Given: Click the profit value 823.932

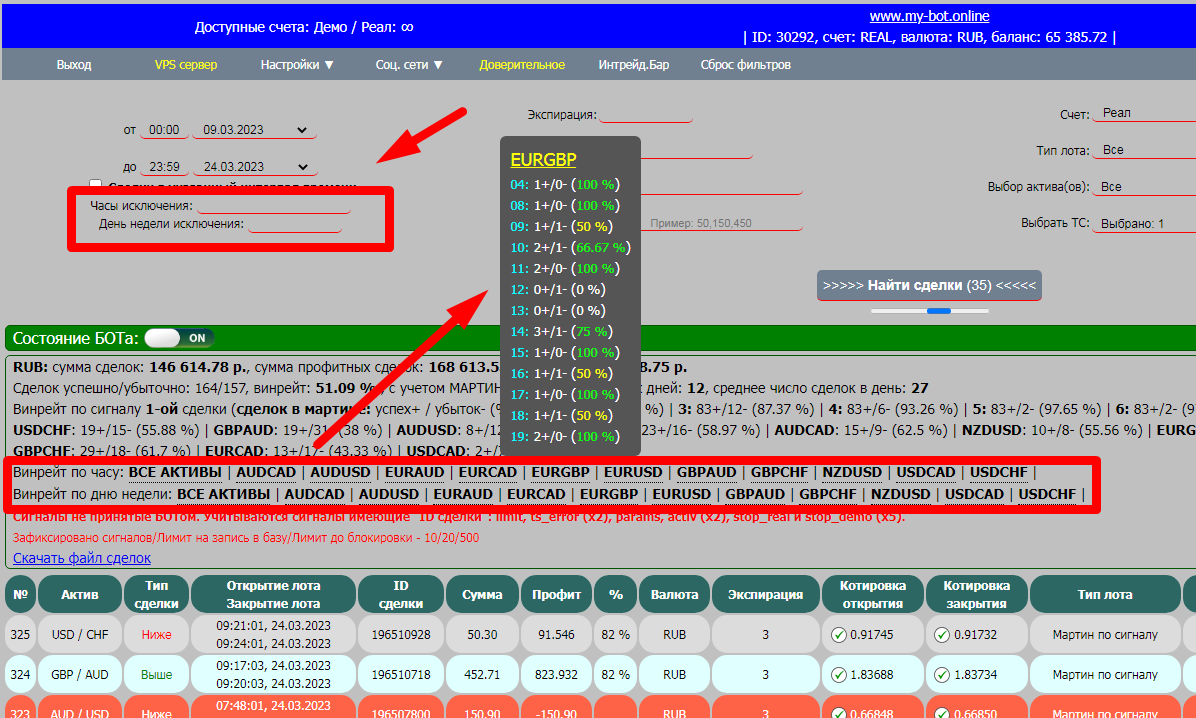Looking at the screenshot, I should point(556,675).
